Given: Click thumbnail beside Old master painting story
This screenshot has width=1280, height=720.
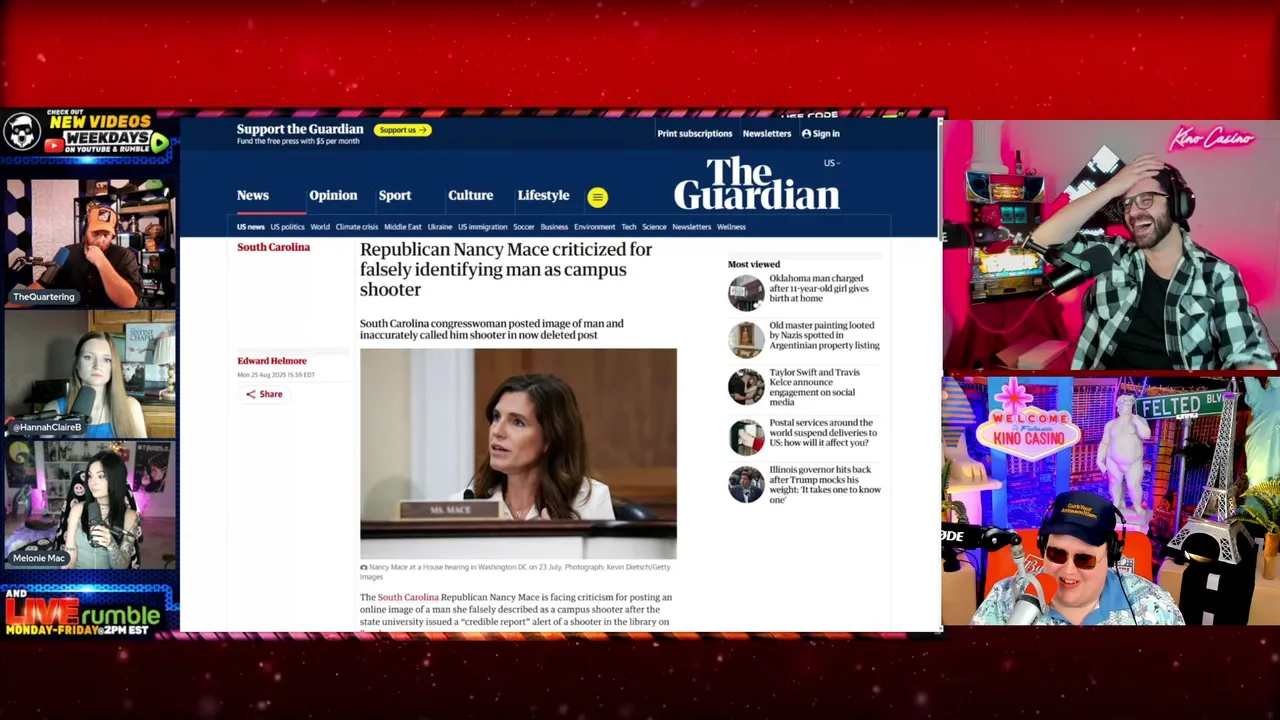Looking at the screenshot, I should point(746,339).
